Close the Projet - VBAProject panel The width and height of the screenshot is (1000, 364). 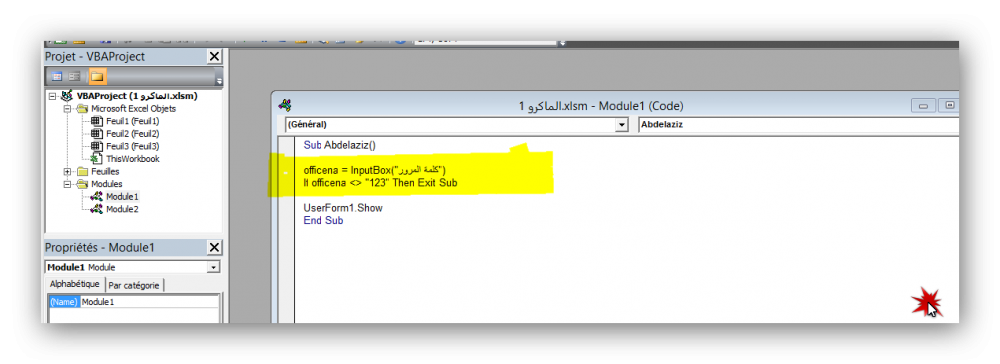[214, 57]
